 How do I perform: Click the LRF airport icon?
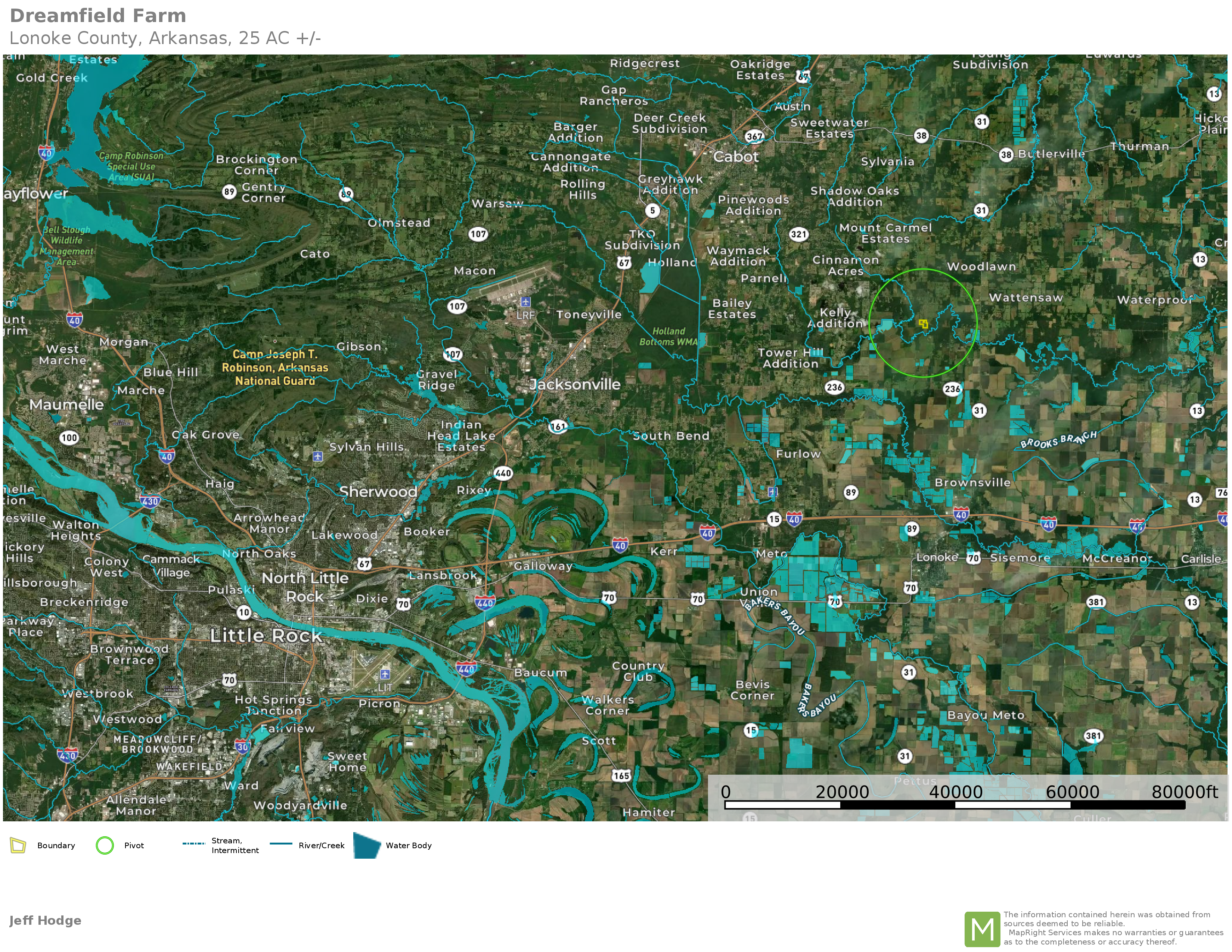pyautogui.click(x=525, y=302)
